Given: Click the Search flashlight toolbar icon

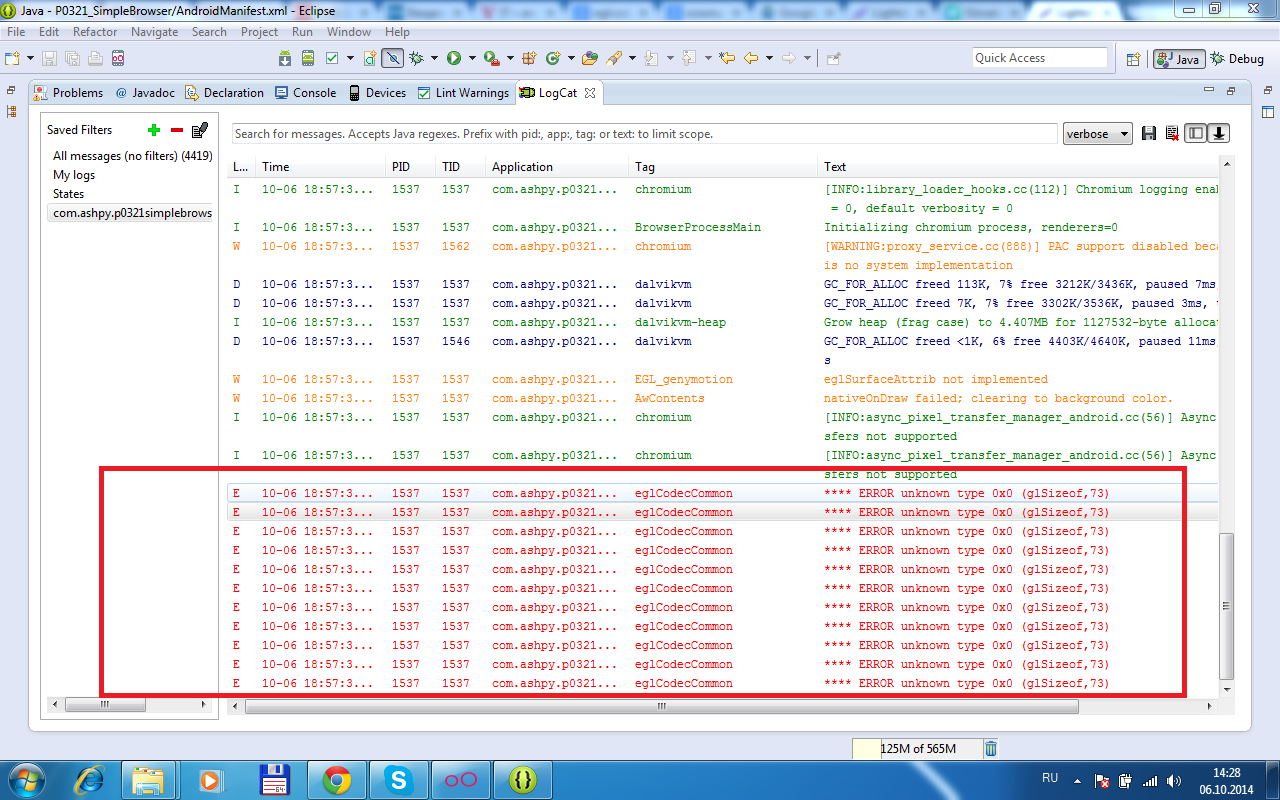Looking at the screenshot, I should pos(614,58).
